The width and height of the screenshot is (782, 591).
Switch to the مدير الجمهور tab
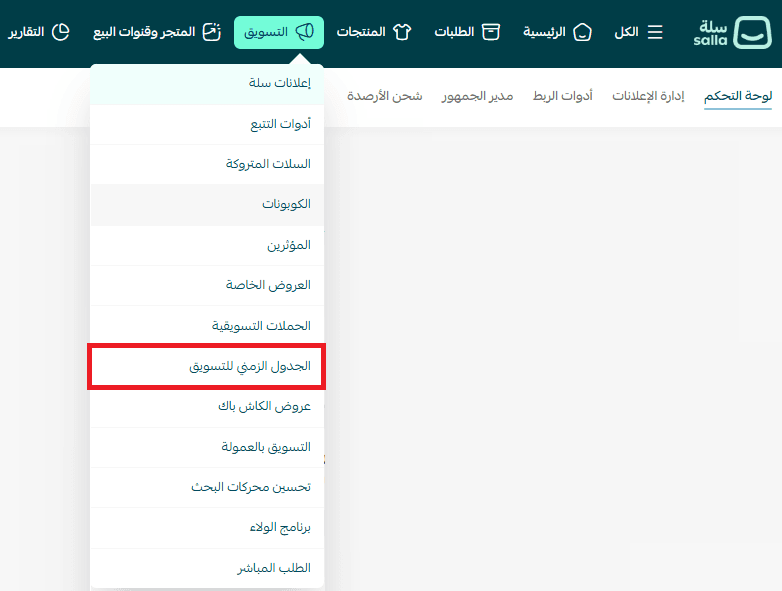[x=478, y=96]
